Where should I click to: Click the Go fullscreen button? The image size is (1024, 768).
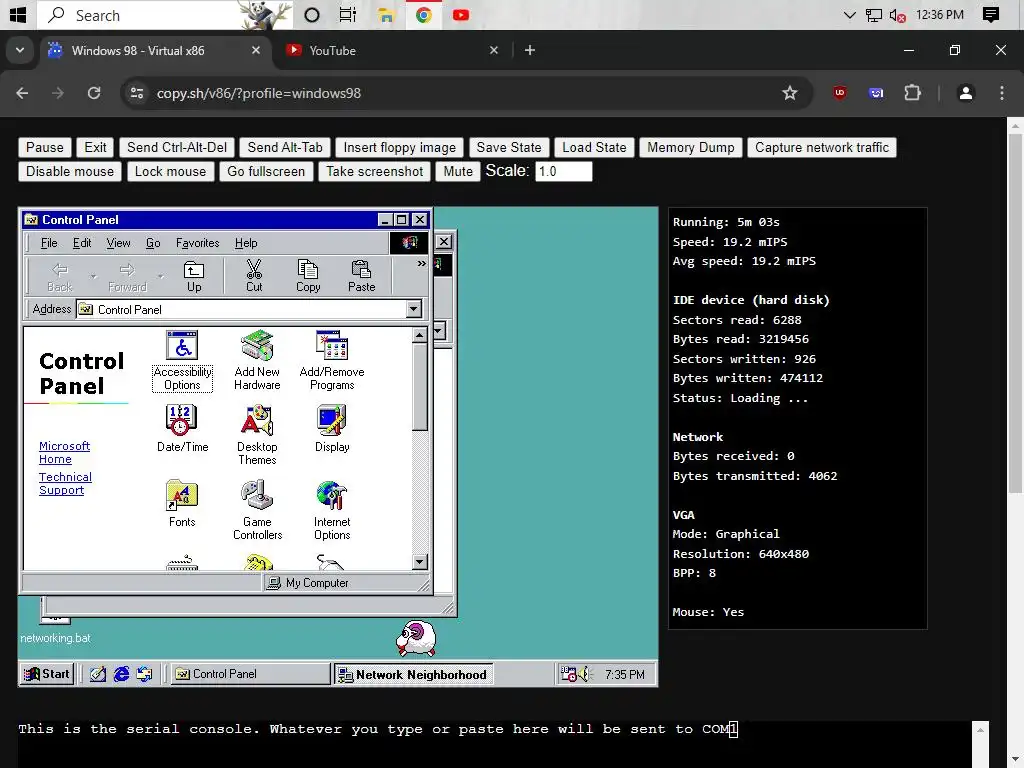(x=266, y=172)
